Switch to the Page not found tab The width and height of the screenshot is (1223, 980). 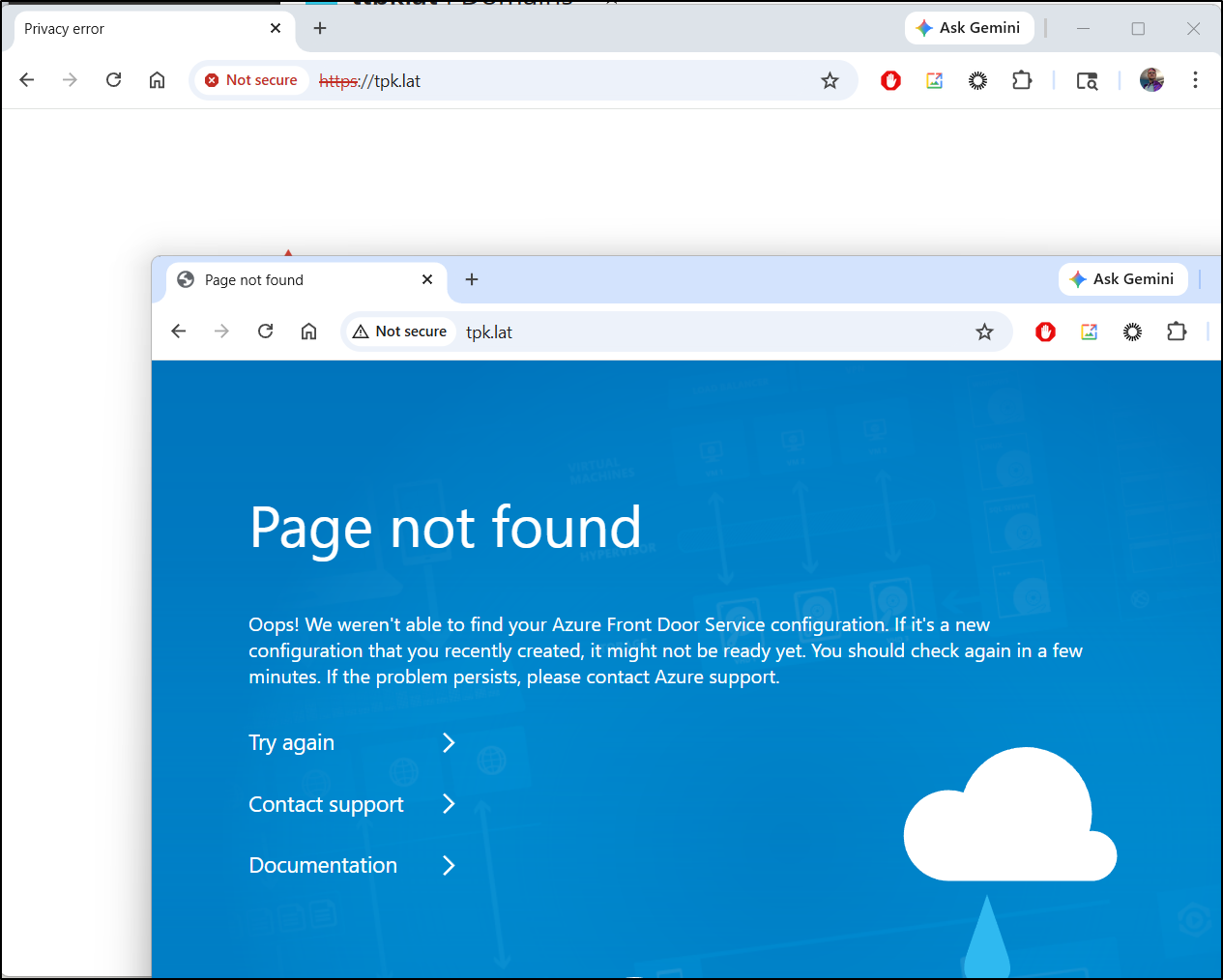tap(290, 280)
